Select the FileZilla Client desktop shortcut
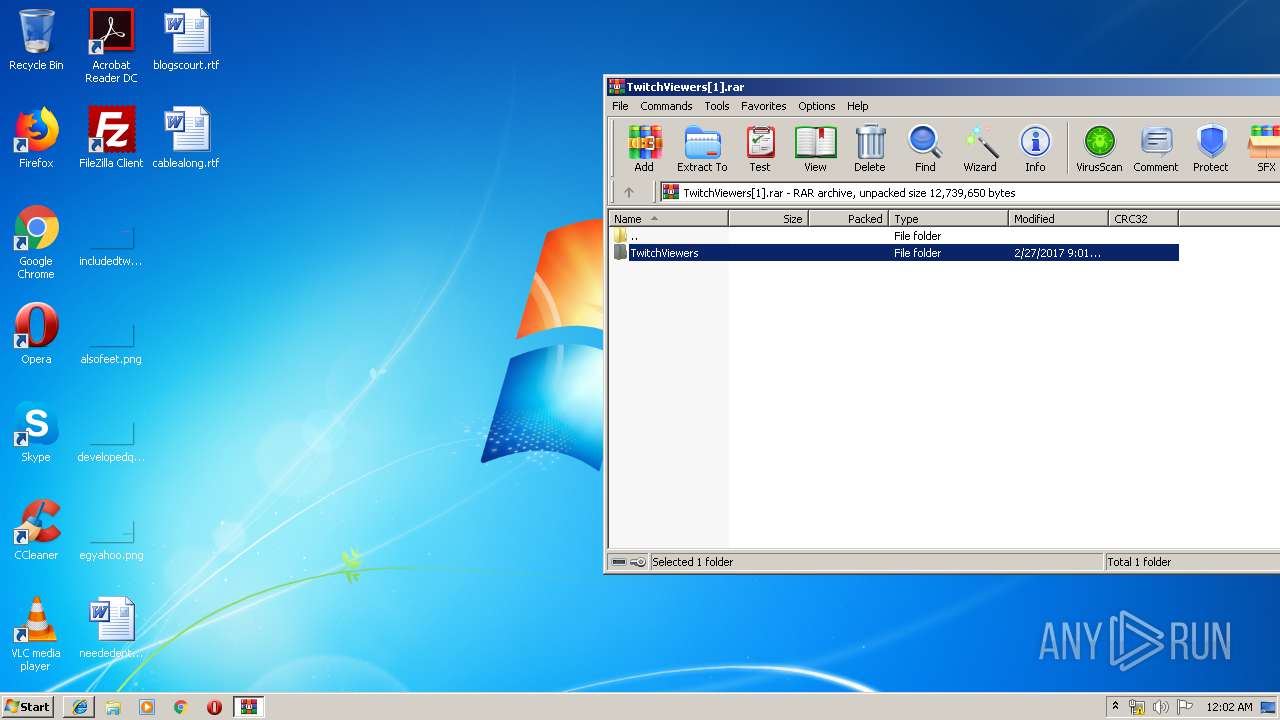 point(111,138)
